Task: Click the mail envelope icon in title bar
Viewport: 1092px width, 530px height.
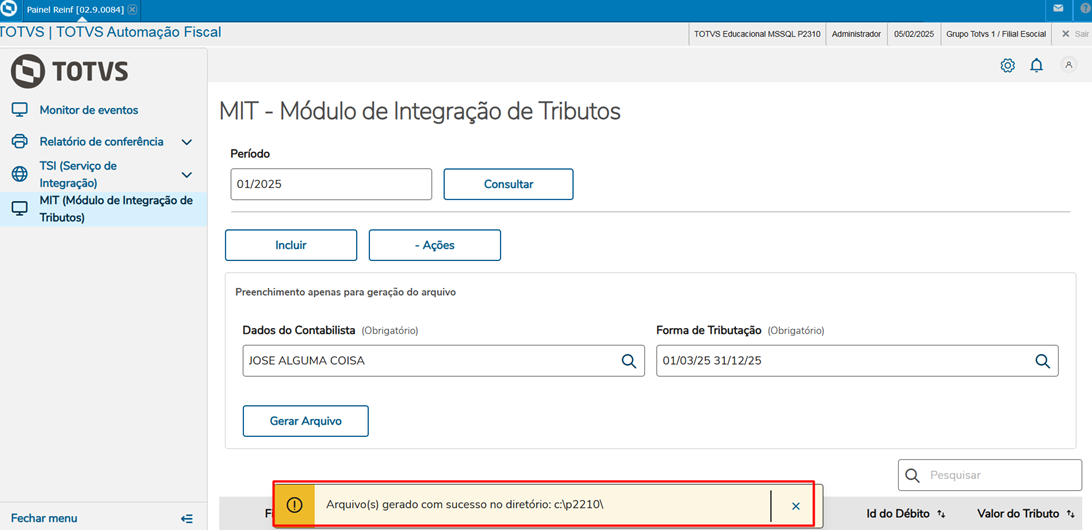Action: (x=1059, y=8)
